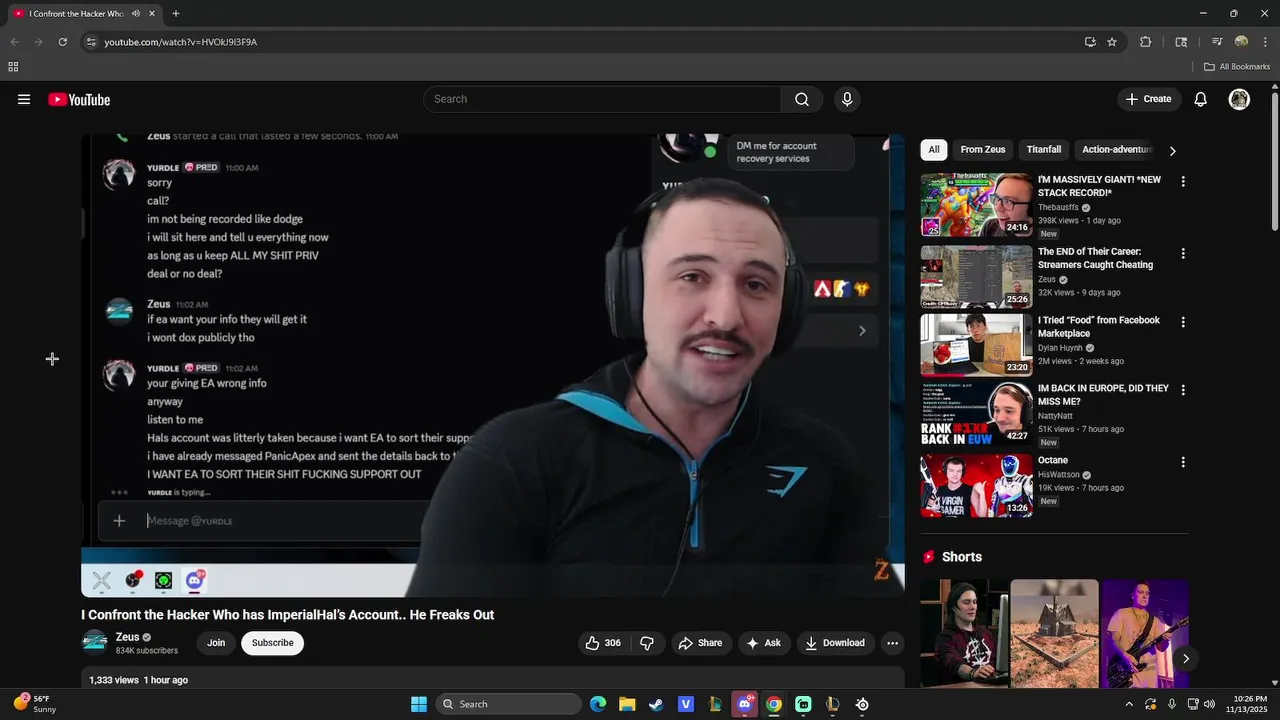Screen dimensions: 1280x720
Task: Open options for IM BACK IN EUROPE video
Action: 1183,390
